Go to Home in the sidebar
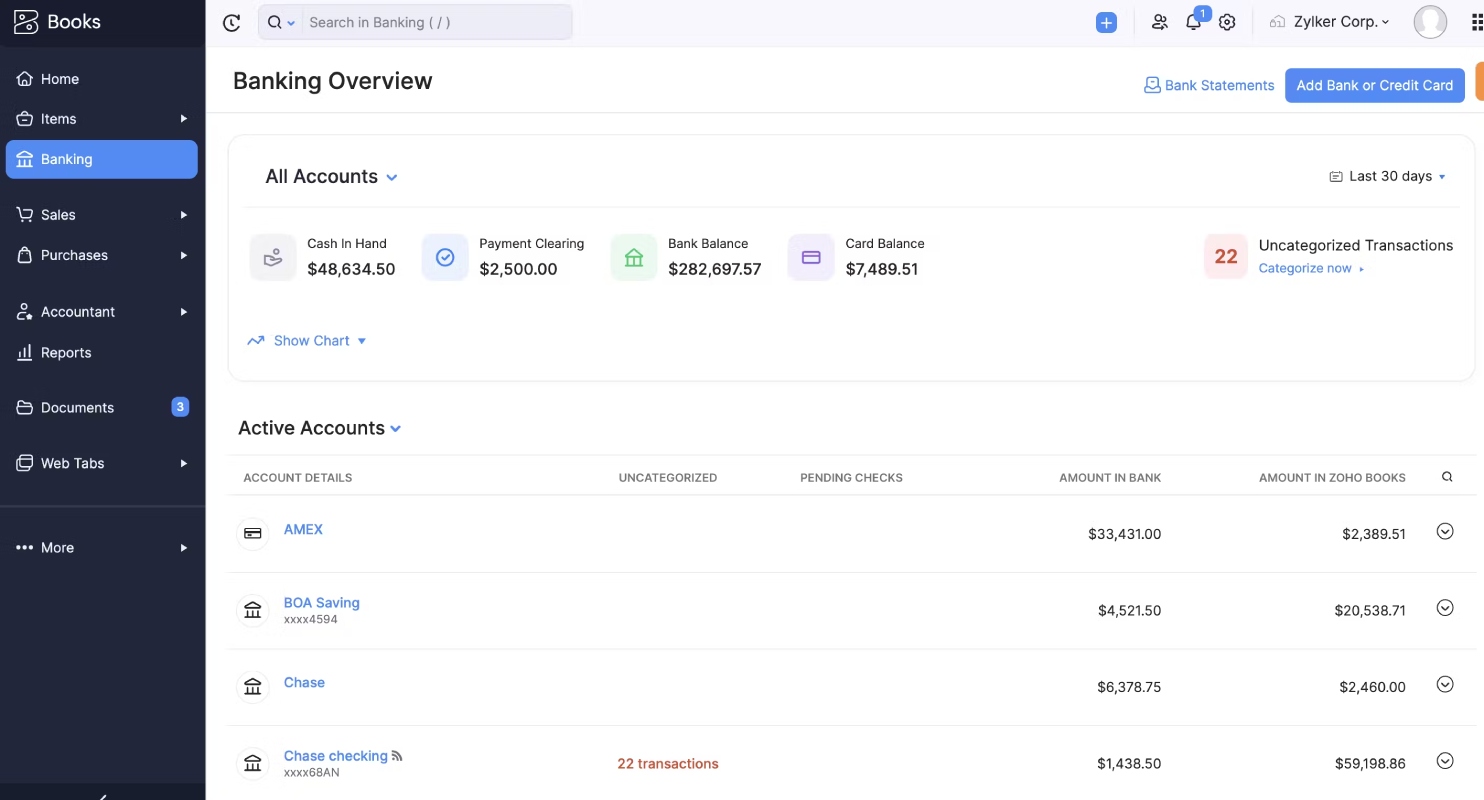 point(102,79)
